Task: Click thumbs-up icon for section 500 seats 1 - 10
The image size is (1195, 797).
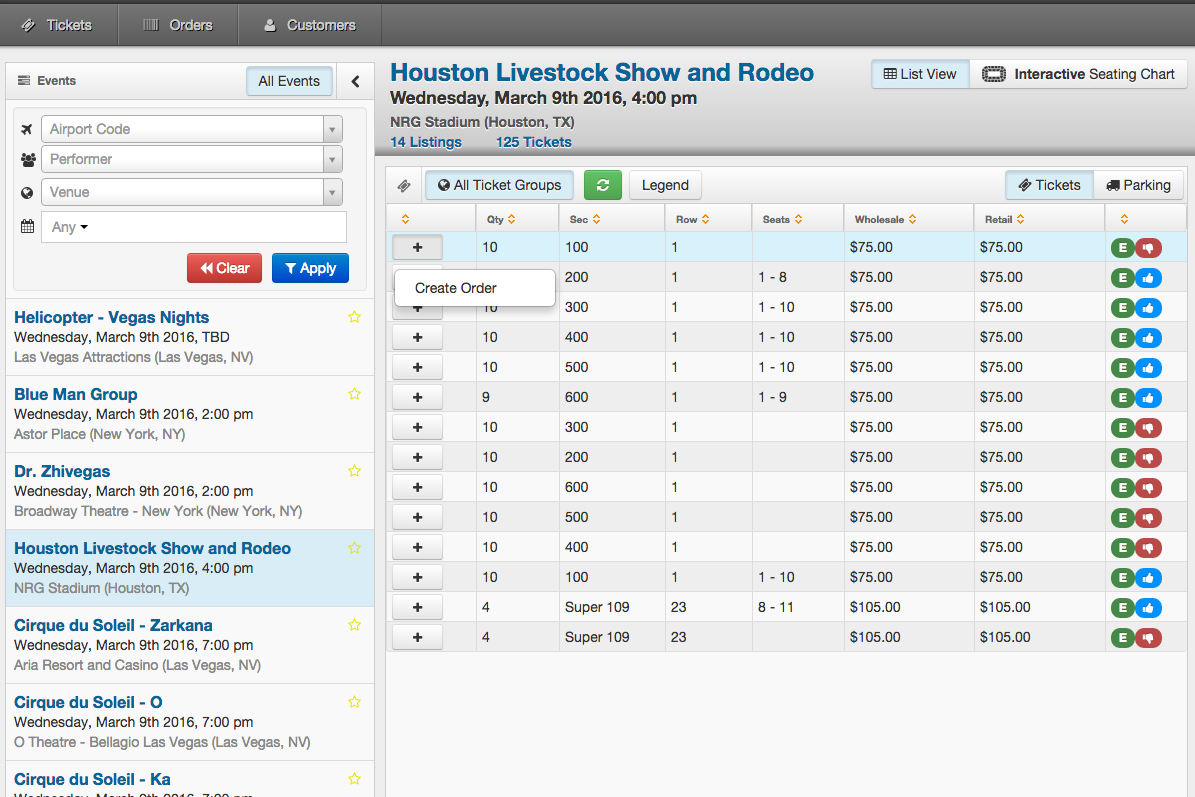Action: (x=1149, y=368)
